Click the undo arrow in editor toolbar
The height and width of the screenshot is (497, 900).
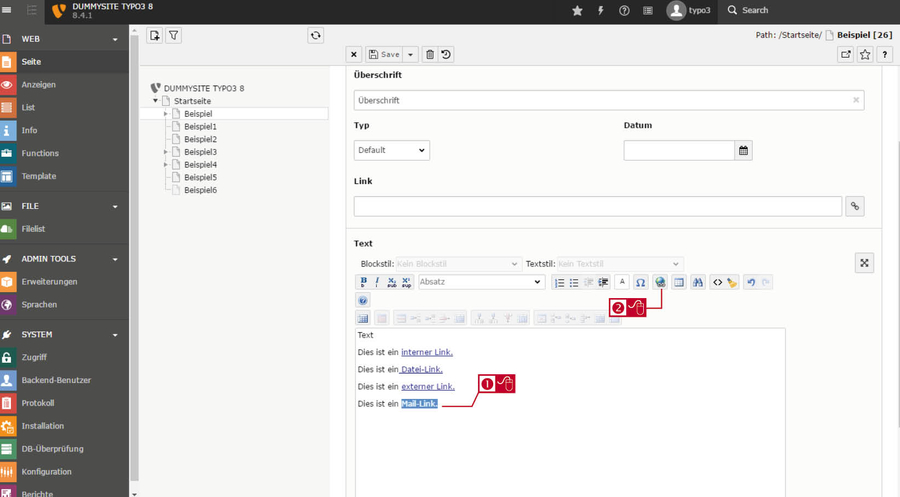(751, 282)
